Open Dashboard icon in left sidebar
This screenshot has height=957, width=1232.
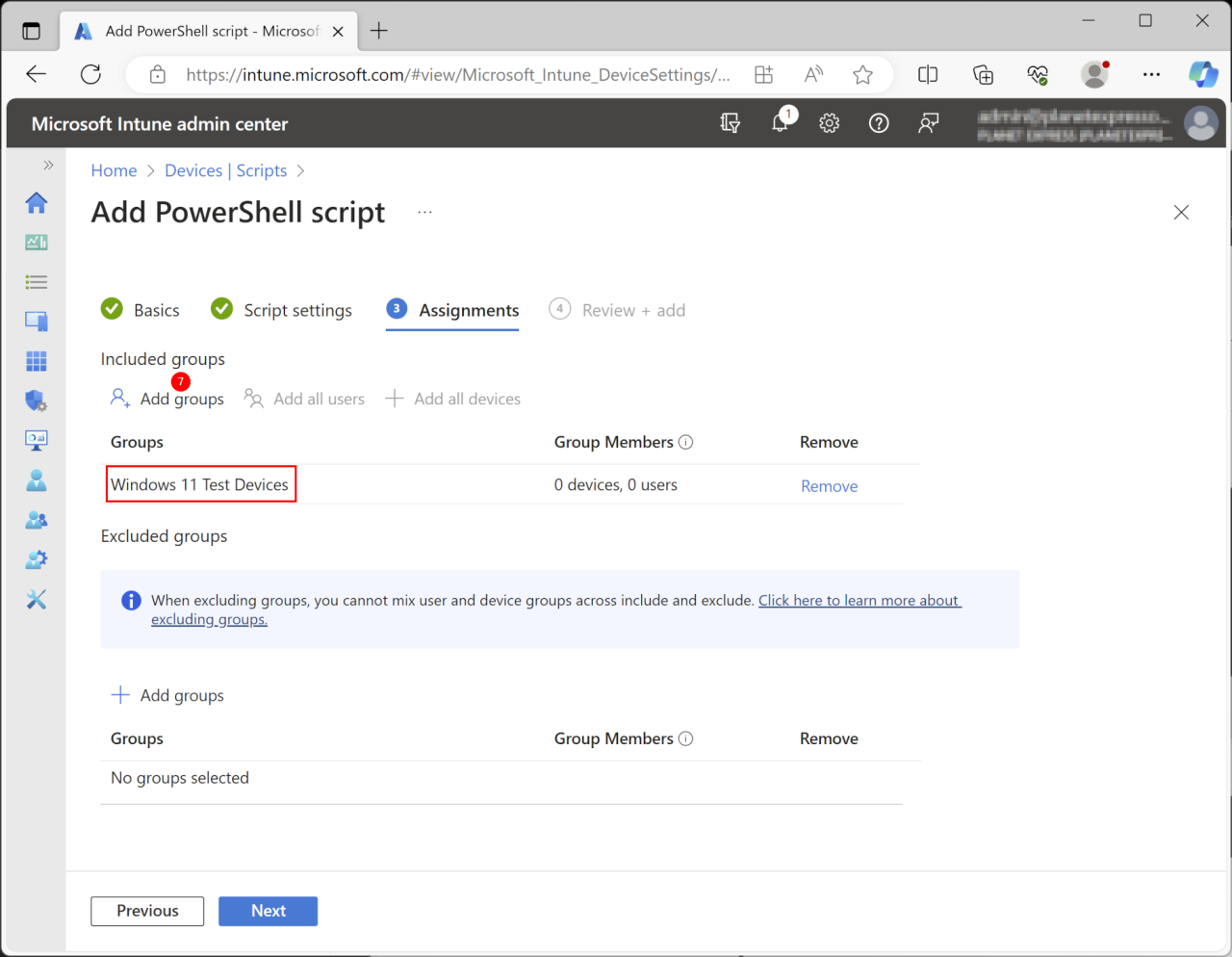[37, 243]
